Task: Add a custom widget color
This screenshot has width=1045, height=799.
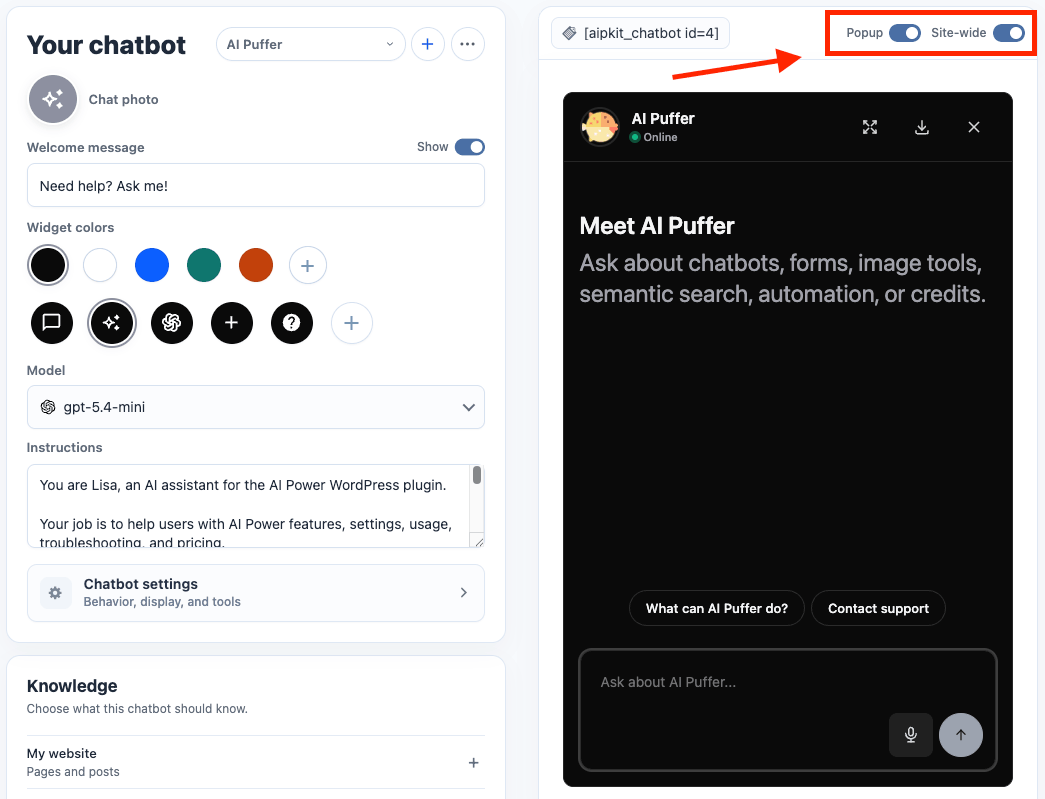Action: pos(308,265)
